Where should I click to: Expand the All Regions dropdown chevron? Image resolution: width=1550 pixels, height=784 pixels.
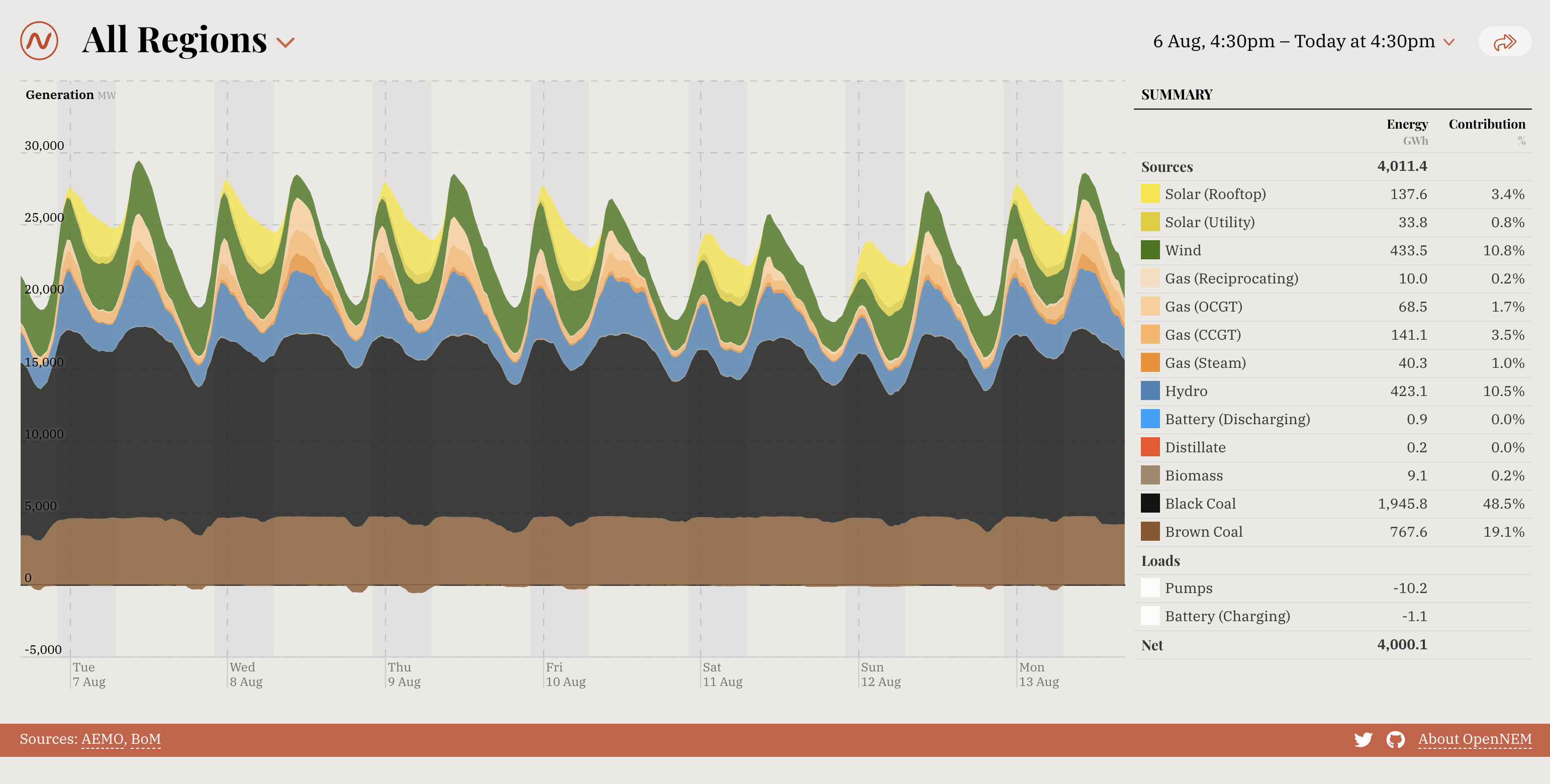point(285,42)
